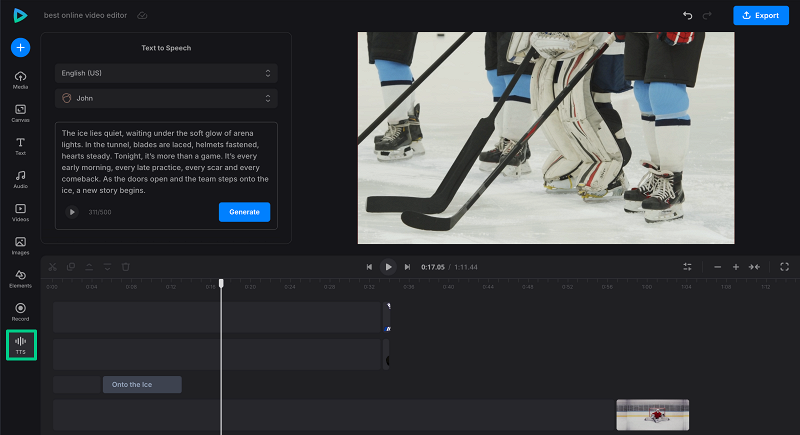Click the bring forward icon in timeline toolbar
Screen dimensions: 800x435
click(89, 267)
